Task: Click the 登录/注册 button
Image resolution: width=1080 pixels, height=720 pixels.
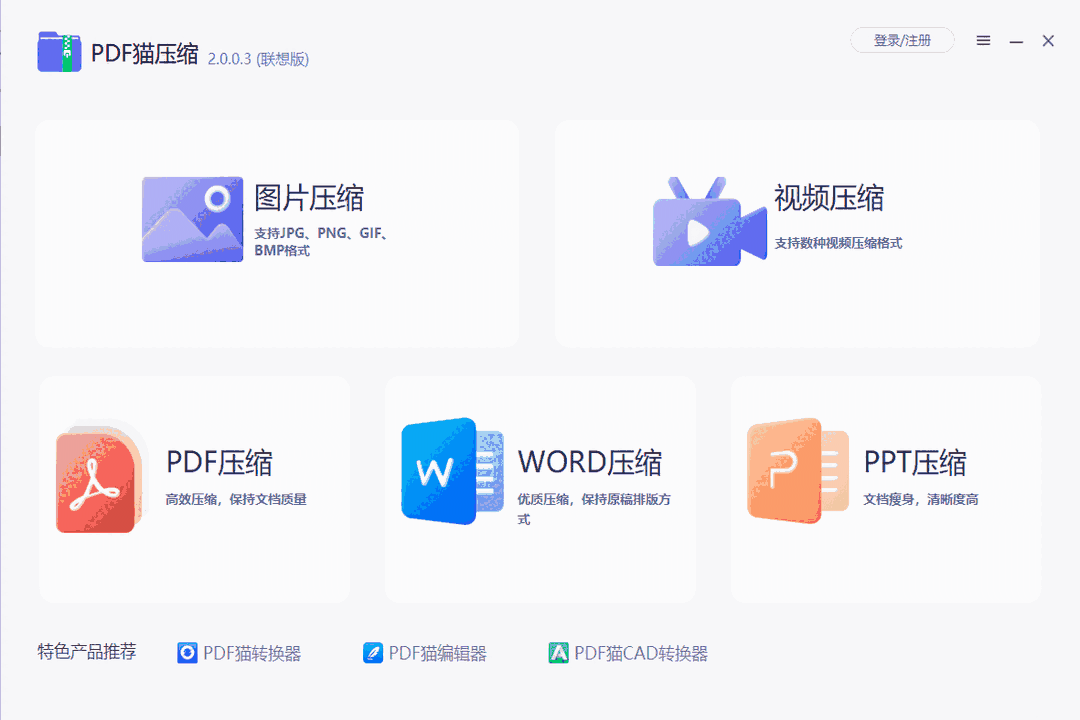Action: (x=901, y=40)
